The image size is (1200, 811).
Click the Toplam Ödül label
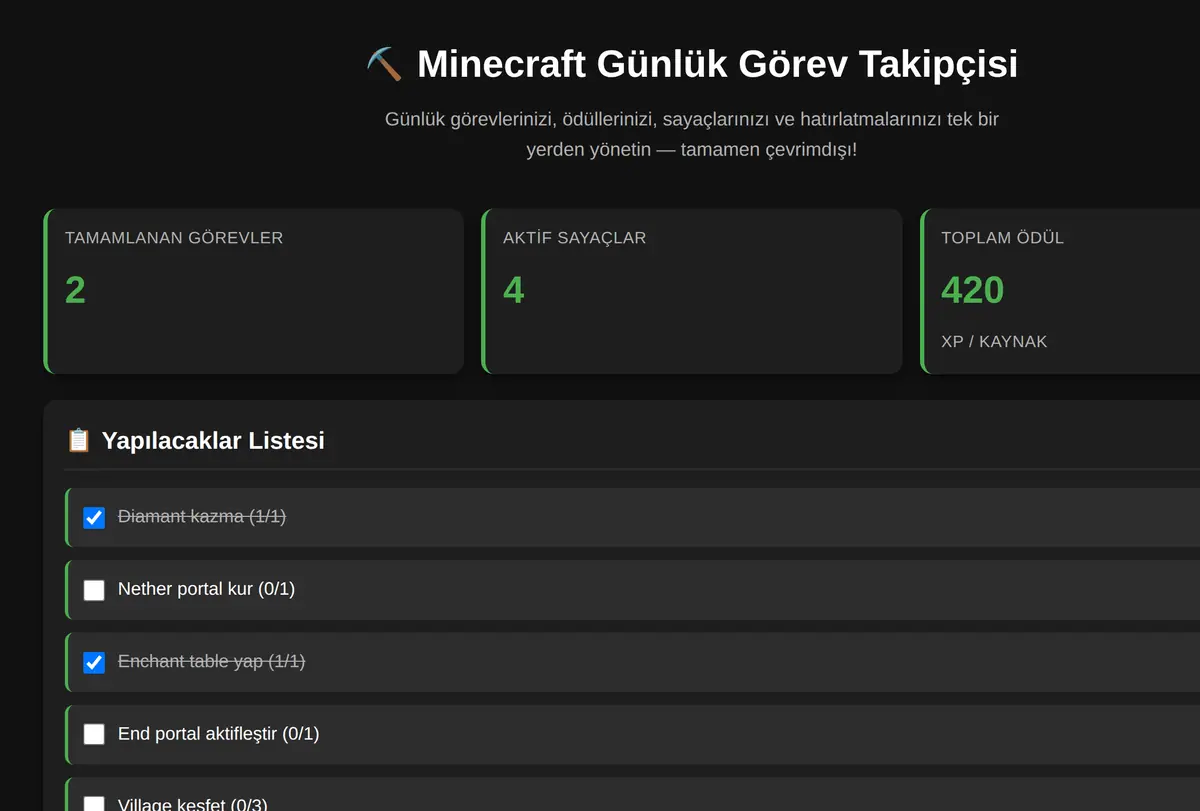point(1002,238)
